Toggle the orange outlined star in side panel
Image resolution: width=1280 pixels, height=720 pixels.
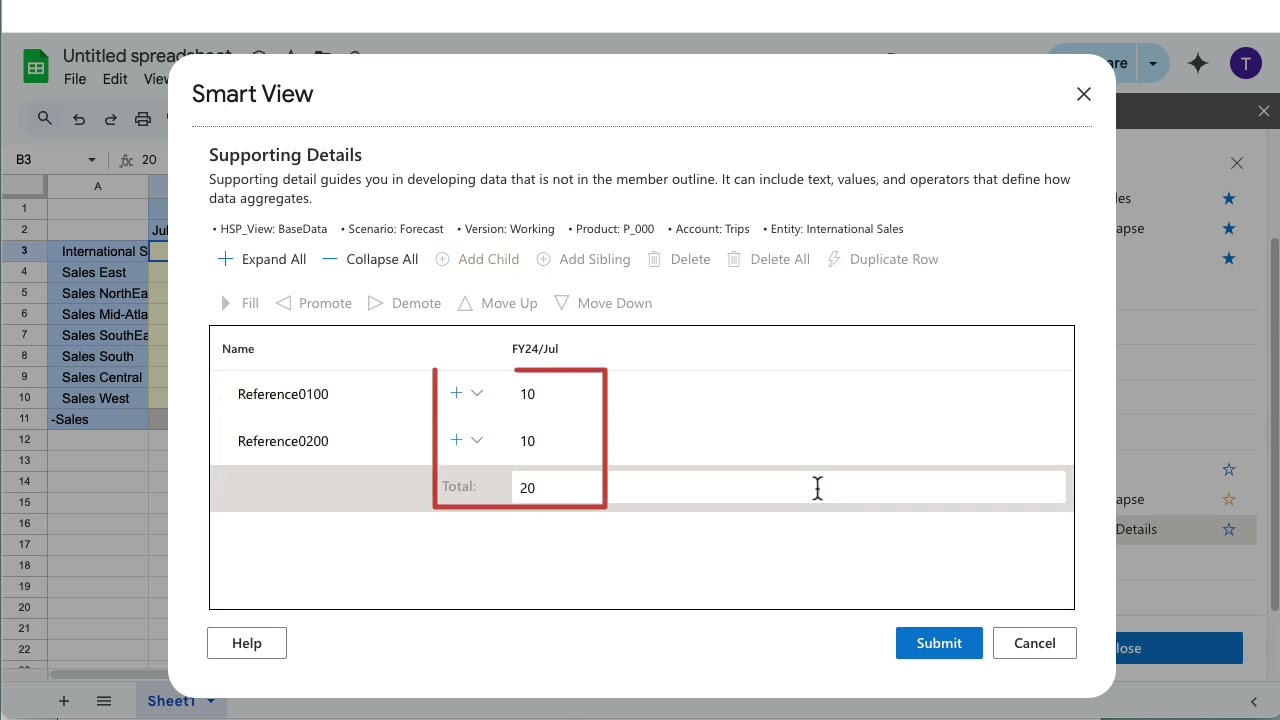tap(1229, 499)
